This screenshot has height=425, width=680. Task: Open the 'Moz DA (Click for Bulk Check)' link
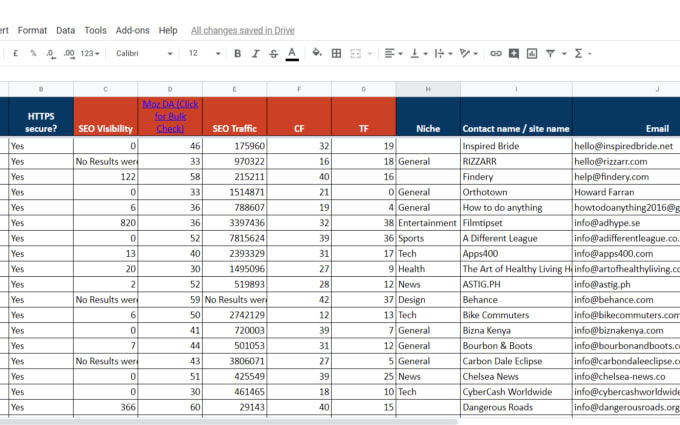(170, 116)
